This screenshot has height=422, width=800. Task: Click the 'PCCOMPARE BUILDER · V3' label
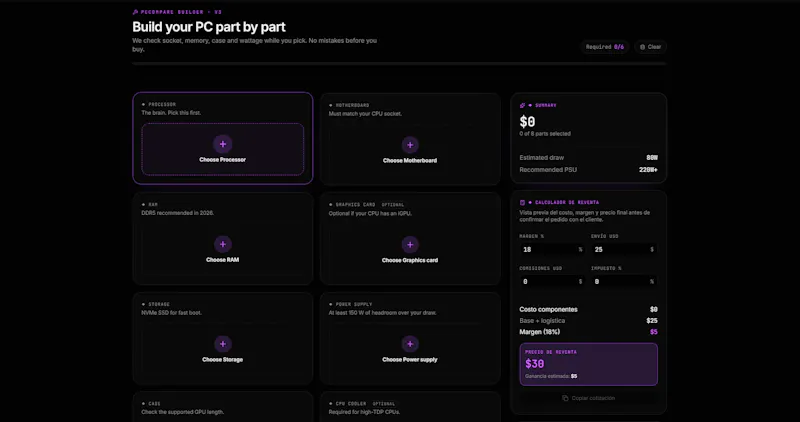[x=181, y=12]
